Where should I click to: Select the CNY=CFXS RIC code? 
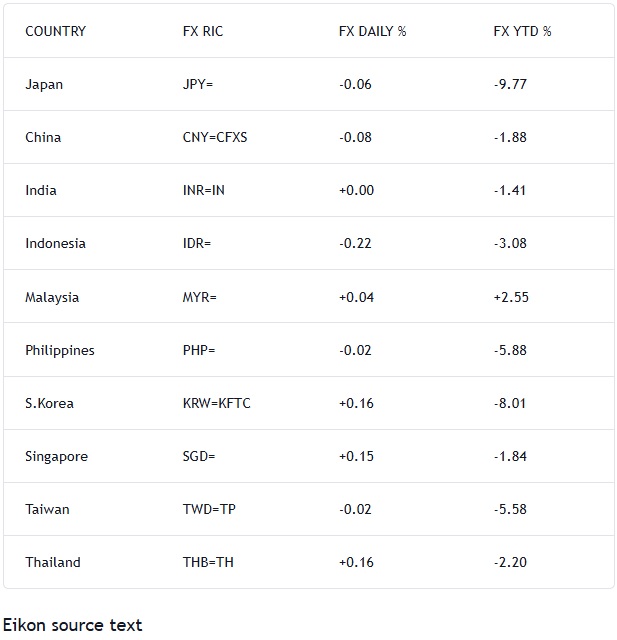pyautogui.click(x=215, y=137)
